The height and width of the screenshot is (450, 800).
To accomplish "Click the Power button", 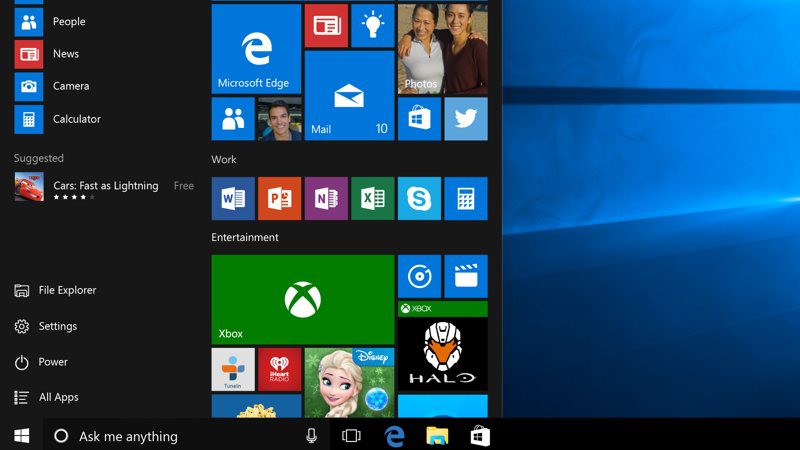I will coord(41,362).
